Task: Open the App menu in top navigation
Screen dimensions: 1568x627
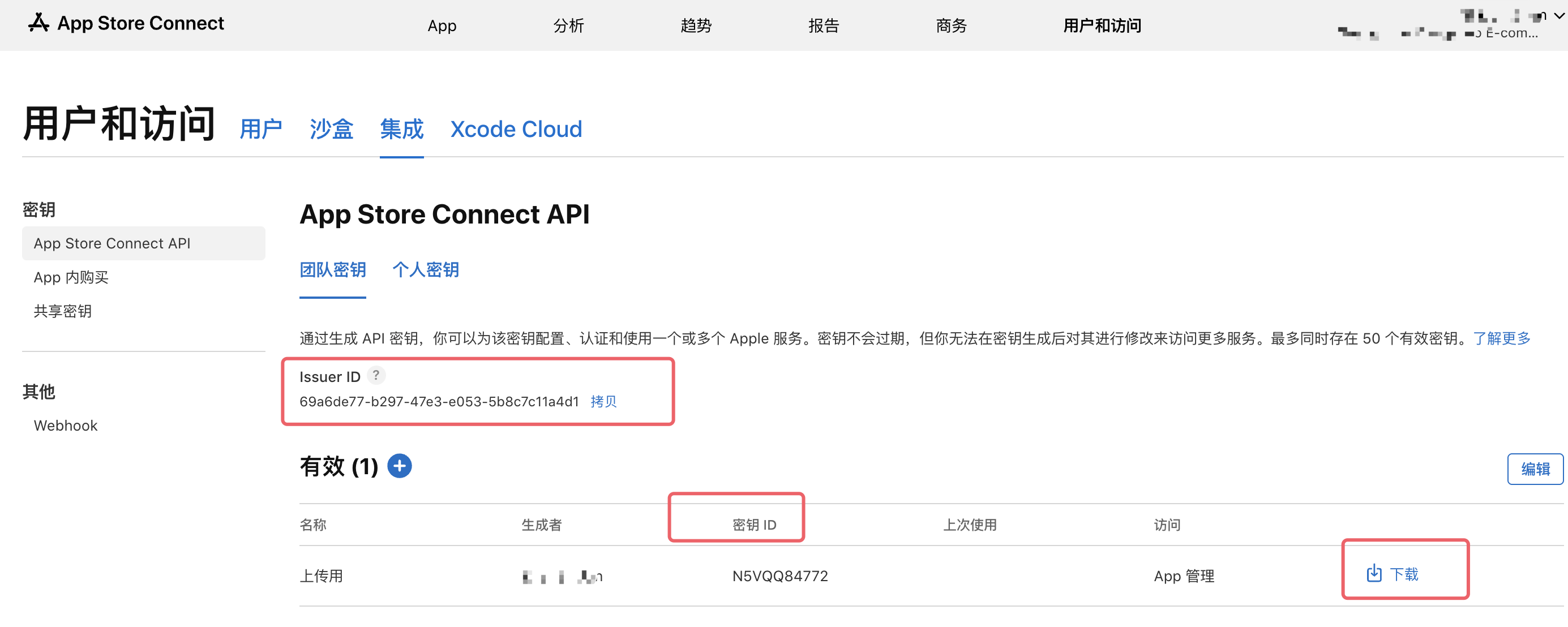Action: tap(442, 25)
